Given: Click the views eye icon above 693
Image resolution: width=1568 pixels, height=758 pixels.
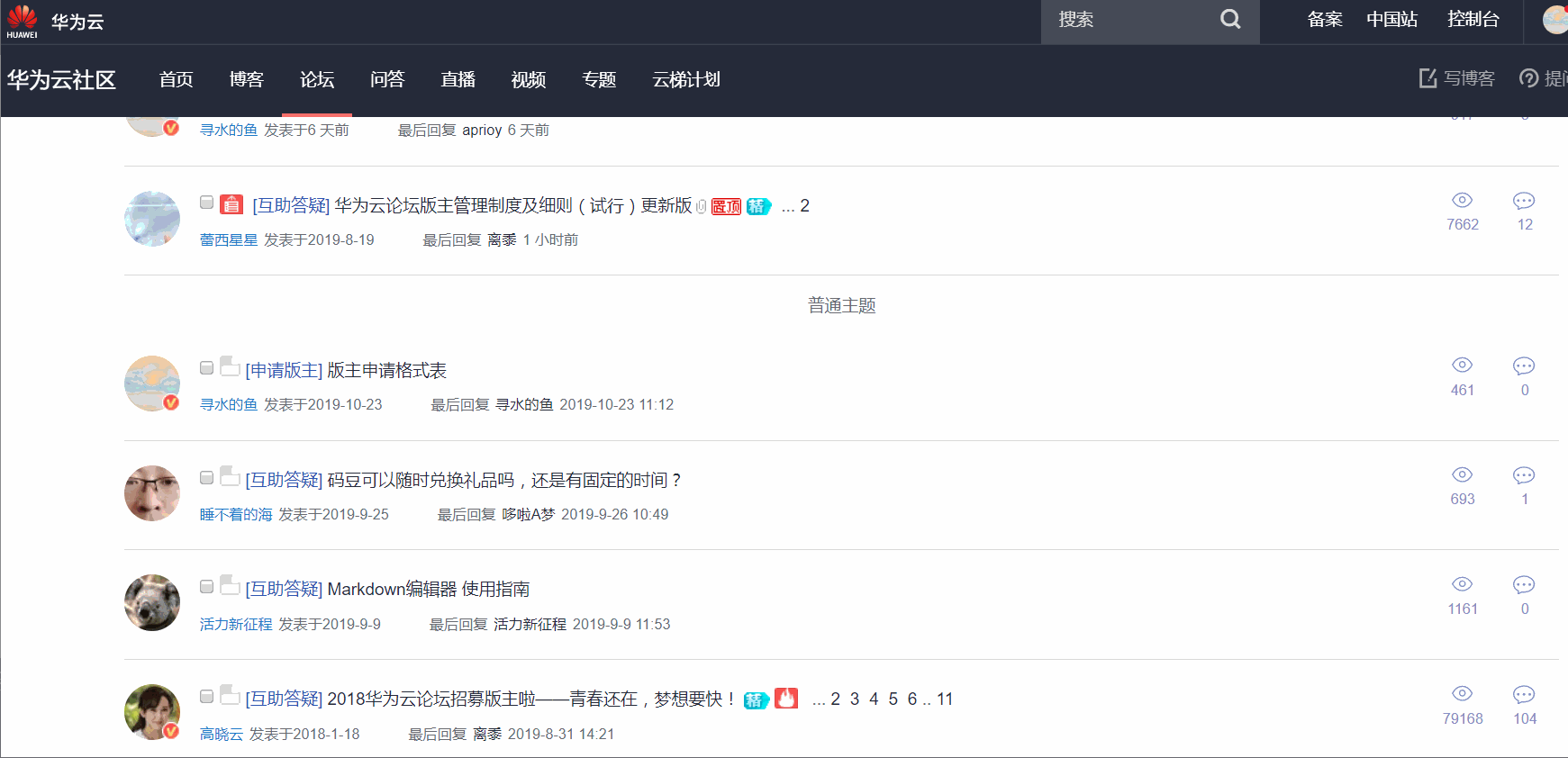Looking at the screenshot, I should pyautogui.click(x=1463, y=474).
